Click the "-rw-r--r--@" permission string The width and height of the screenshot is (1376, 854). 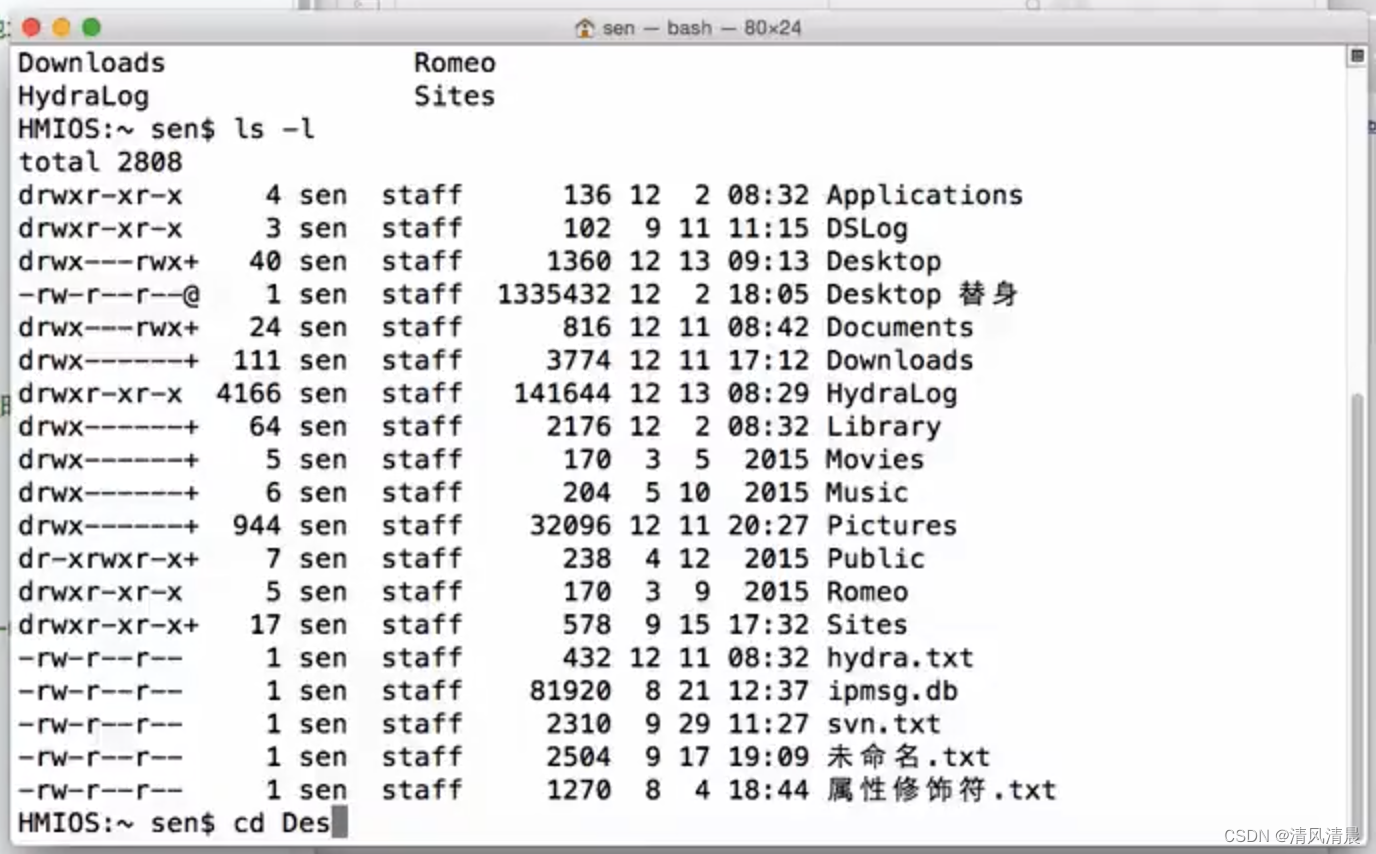[108, 294]
